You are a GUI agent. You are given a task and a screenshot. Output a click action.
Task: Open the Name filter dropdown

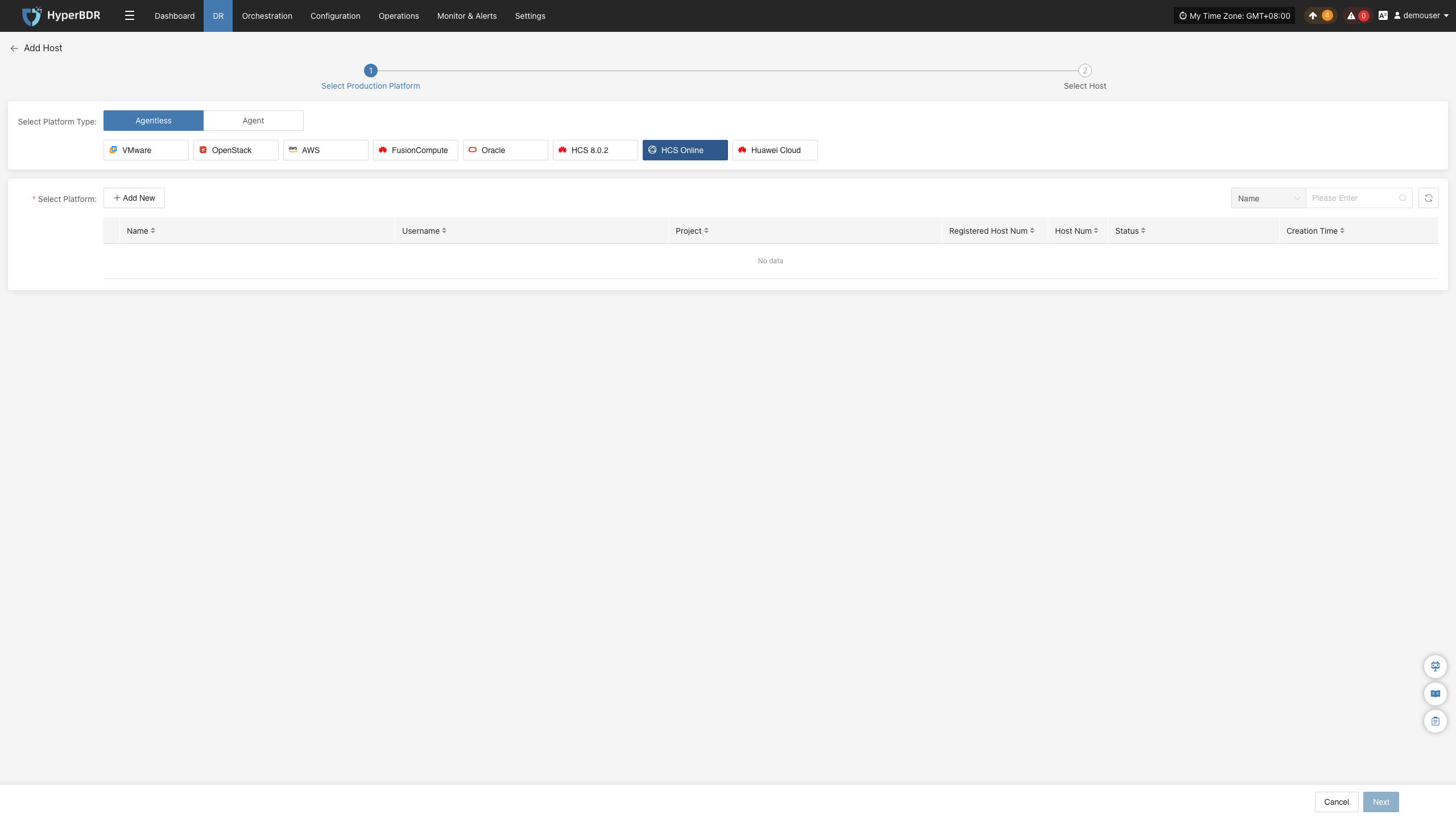tap(1268, 198)
